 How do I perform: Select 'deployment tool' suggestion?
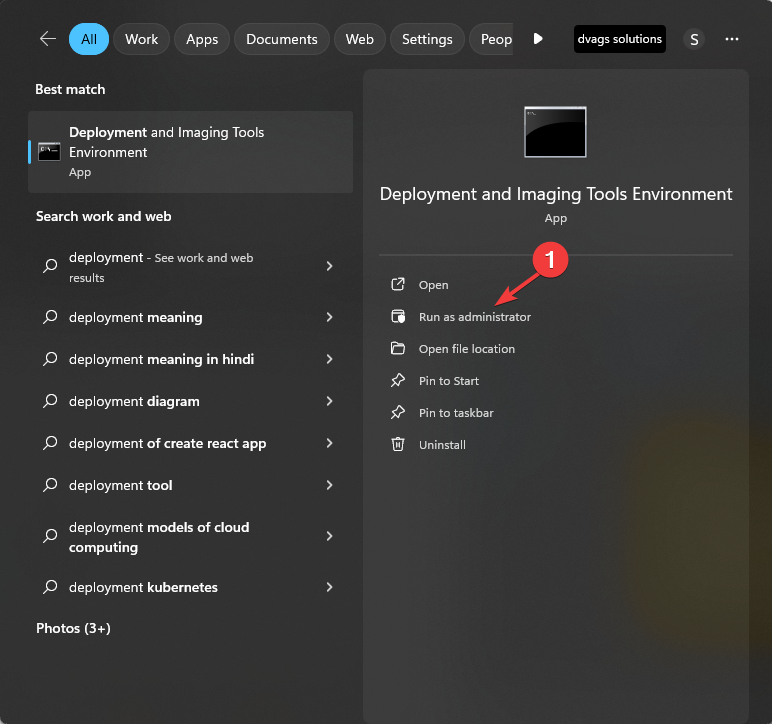point(191,485)
